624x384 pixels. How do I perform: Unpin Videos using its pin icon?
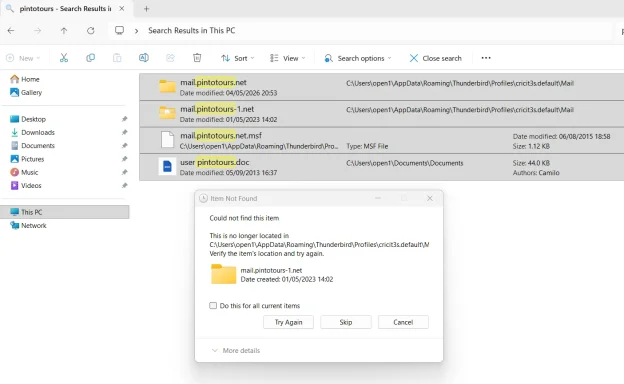tap(125, 185)
